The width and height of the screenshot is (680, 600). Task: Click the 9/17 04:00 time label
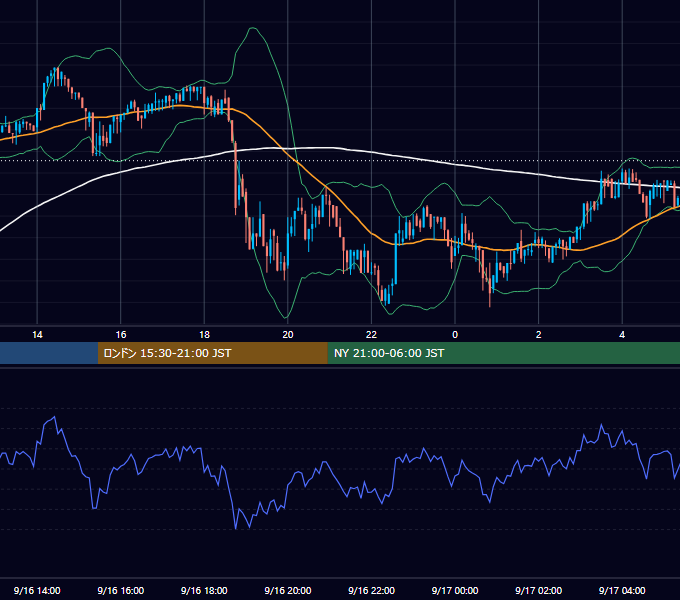click(x=622, y=590)
